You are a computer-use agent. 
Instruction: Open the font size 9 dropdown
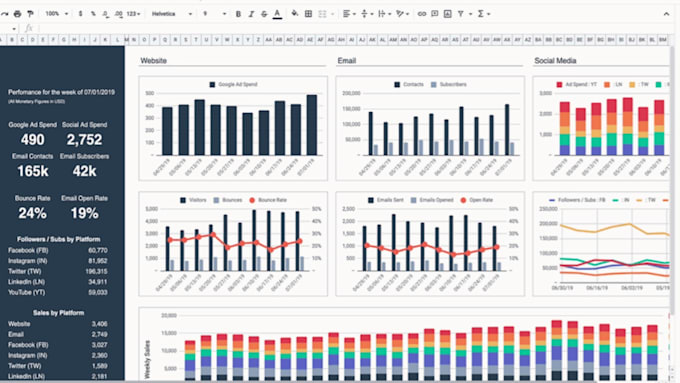click(x=215, y=14)
